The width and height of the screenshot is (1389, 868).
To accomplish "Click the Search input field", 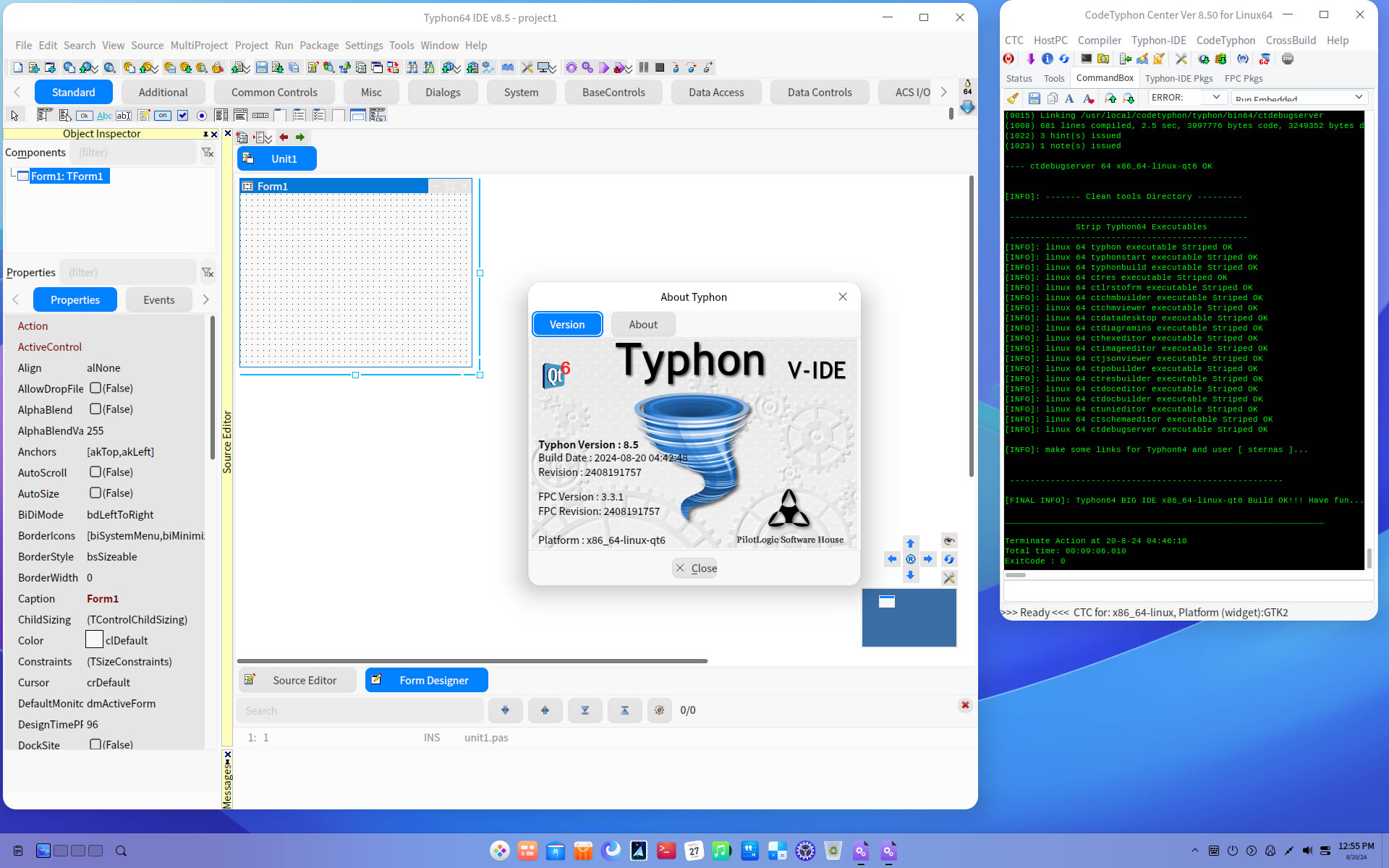I will point(360,710).
